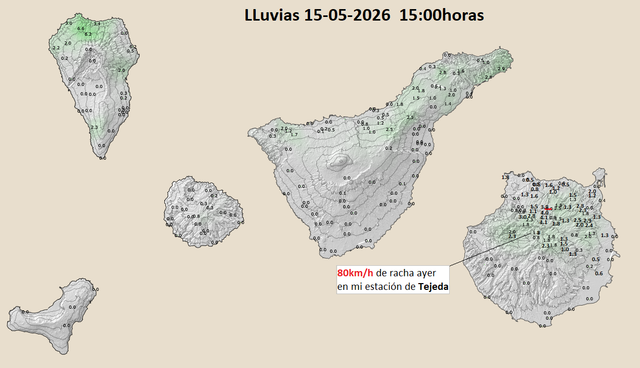640x368 pixels.
Task: Click the red station marker on Gran Canaria
Action: point(548,209)
